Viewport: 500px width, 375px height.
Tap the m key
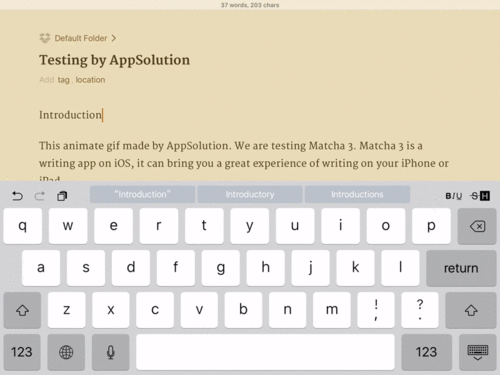(x=332, y=310)
